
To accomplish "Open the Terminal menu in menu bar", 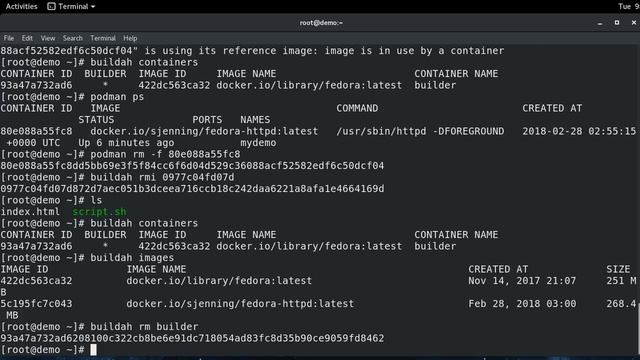I will pos(103,38).
